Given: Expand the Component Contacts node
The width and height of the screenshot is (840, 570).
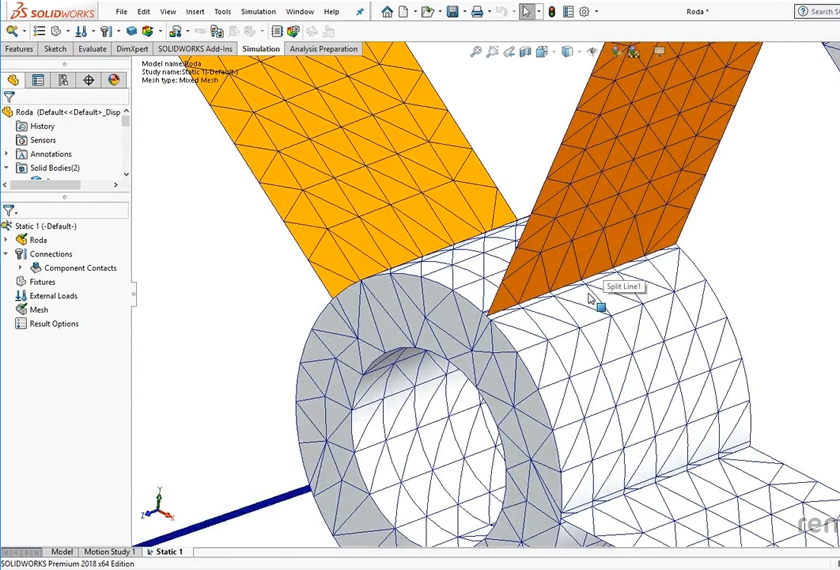Looking at the screenshot, I should tap(20, 268).
